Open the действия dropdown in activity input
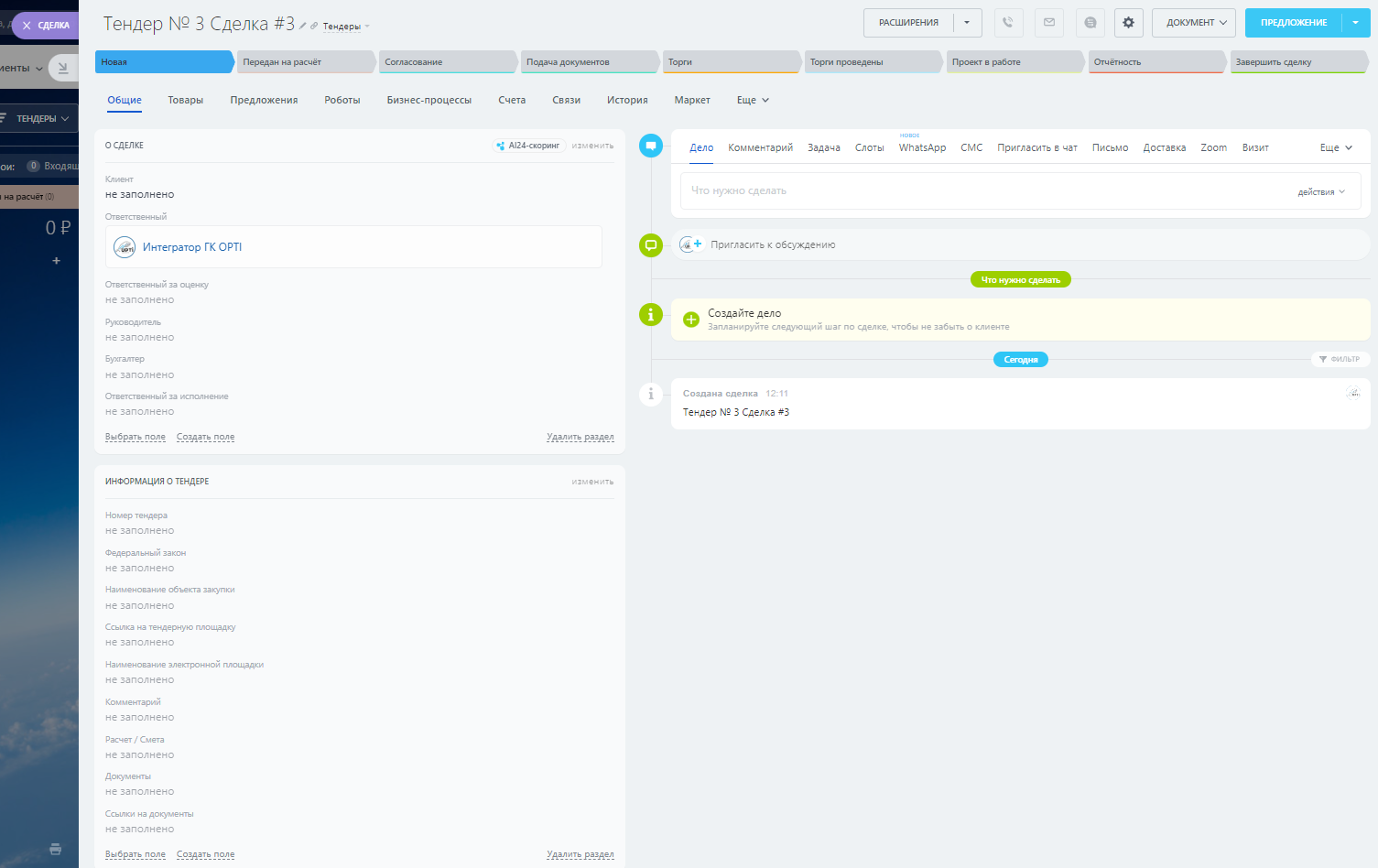Screen dimensions: 1378x868 click(x=1321, y=192)
